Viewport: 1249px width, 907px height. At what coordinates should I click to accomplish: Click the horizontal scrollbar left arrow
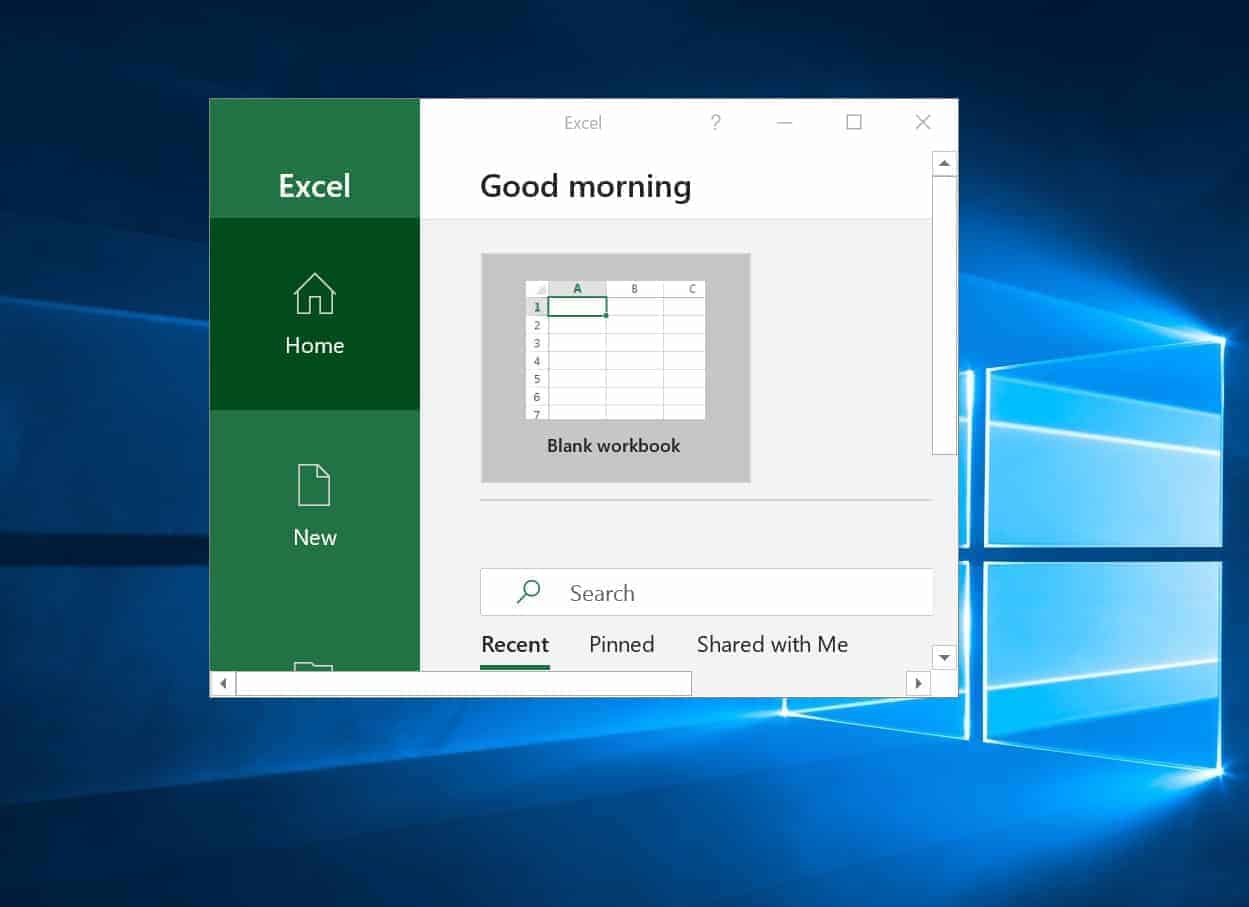coord(222,683)
